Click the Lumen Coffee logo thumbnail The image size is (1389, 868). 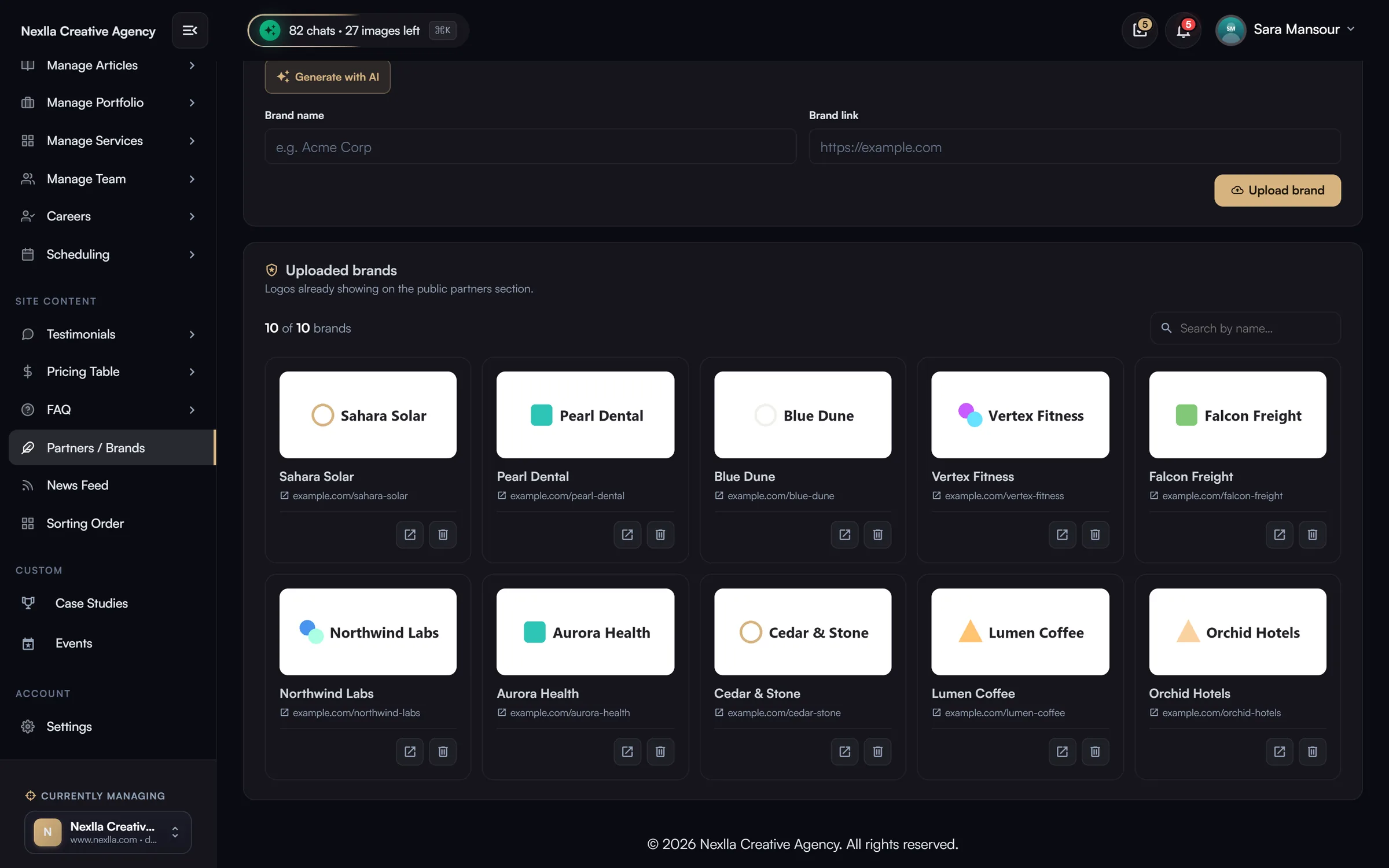(1020, 632)
